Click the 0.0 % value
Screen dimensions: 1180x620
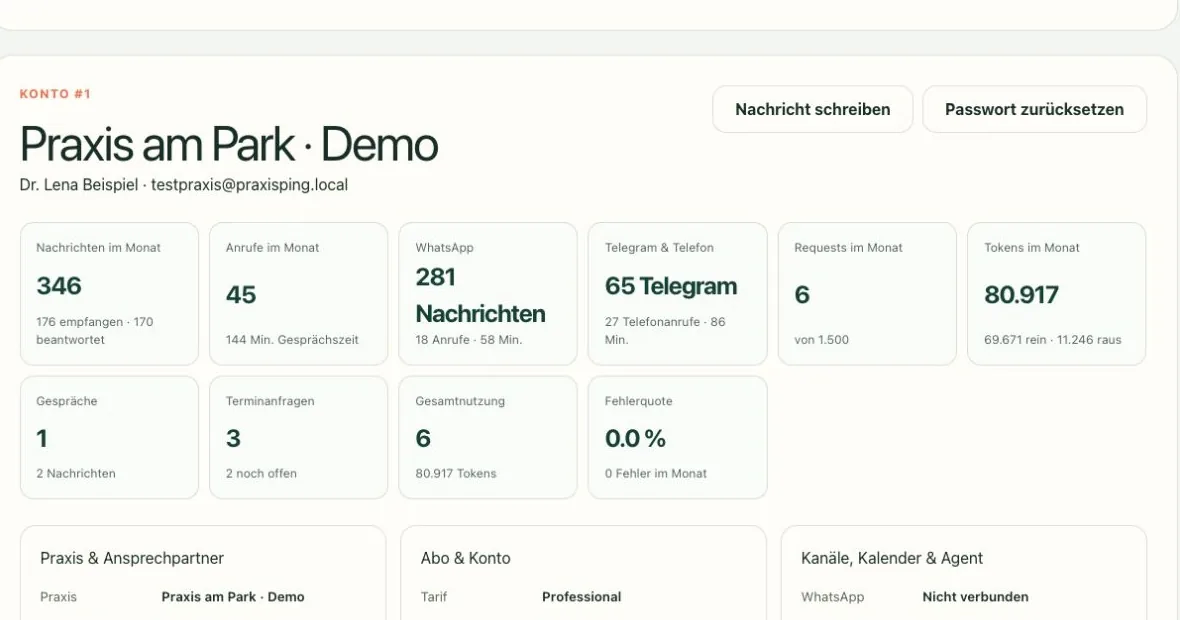click(x=635, y=438)
